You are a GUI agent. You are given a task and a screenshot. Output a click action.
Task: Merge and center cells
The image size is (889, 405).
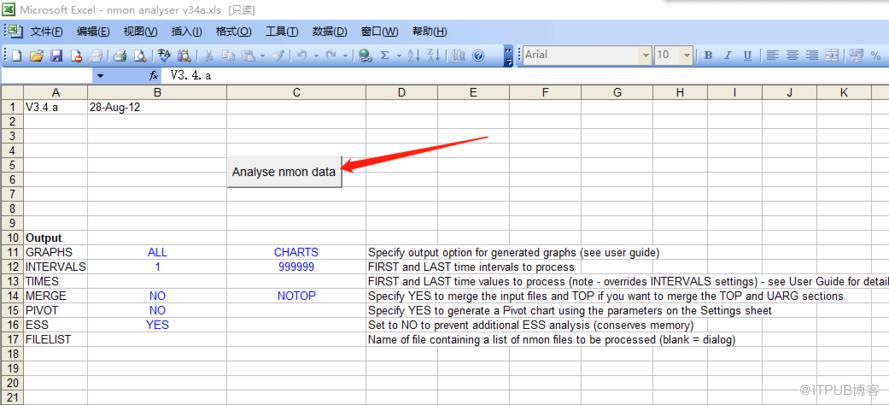[832, 56]
